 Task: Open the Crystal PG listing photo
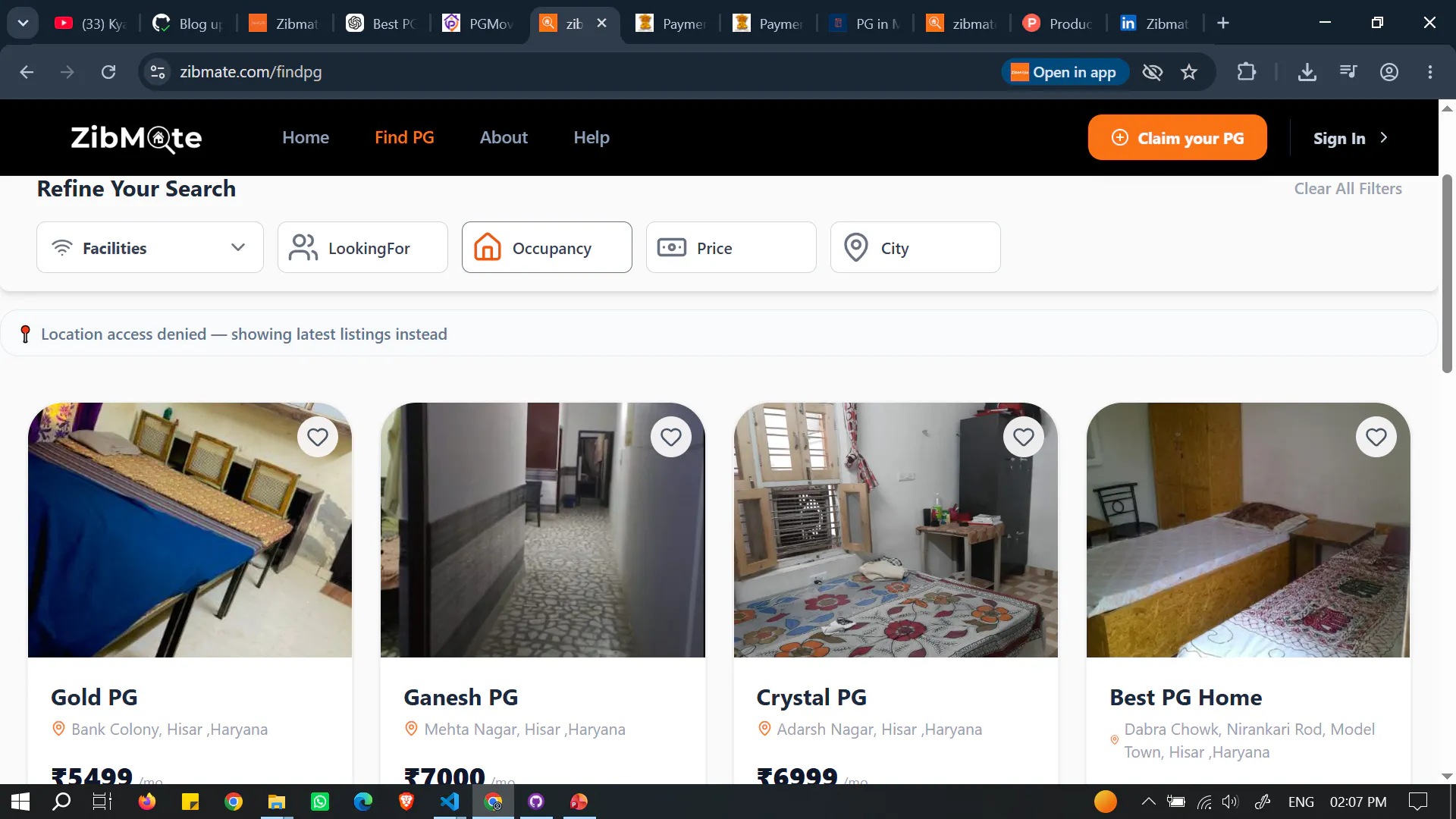pyautogui.click(x=896, y=530)
